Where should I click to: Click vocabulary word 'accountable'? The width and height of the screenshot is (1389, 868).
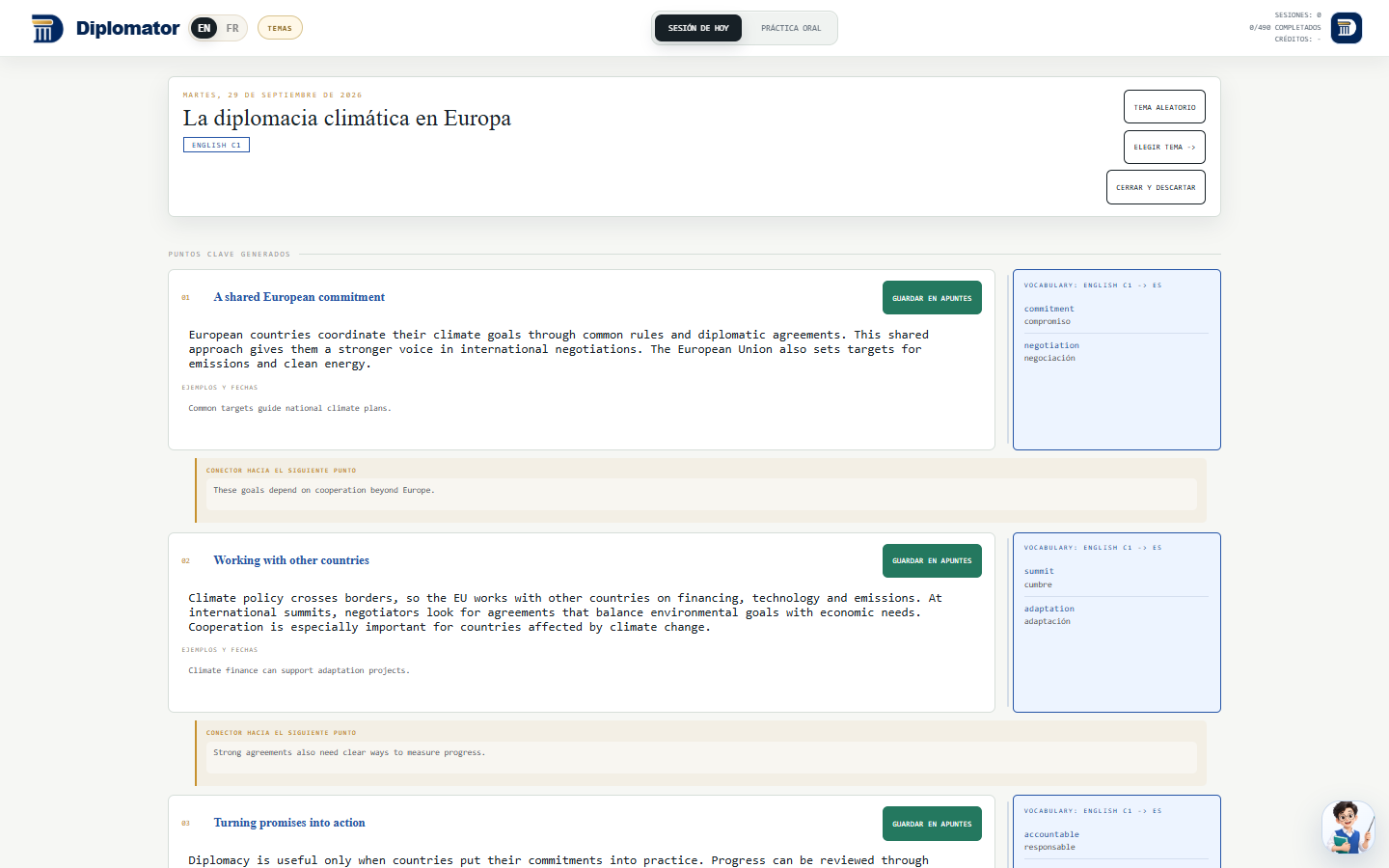pyautogui.click(x=1051, y=834)
